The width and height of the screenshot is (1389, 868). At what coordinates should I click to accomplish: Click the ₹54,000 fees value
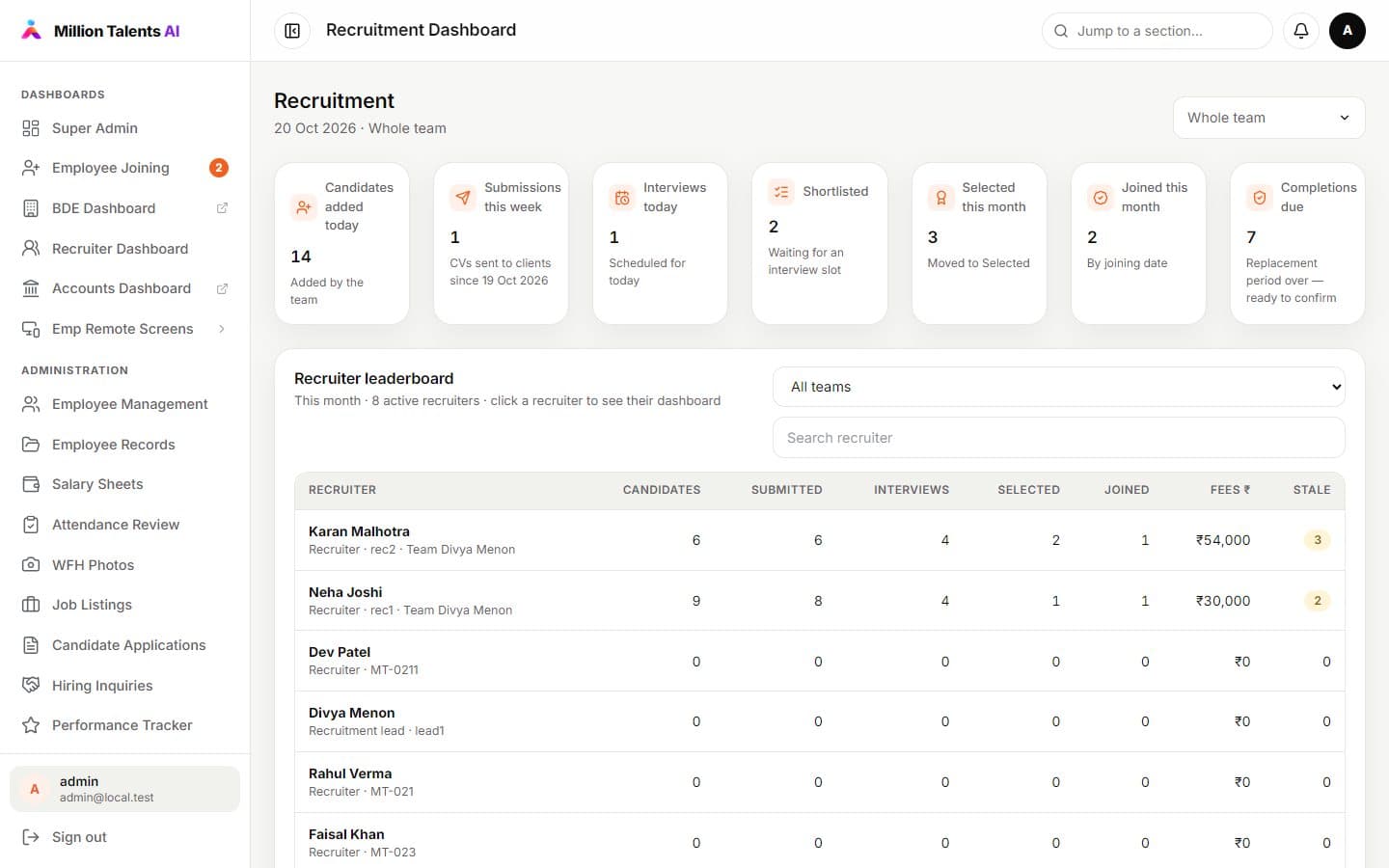(x=1223, y=540)
